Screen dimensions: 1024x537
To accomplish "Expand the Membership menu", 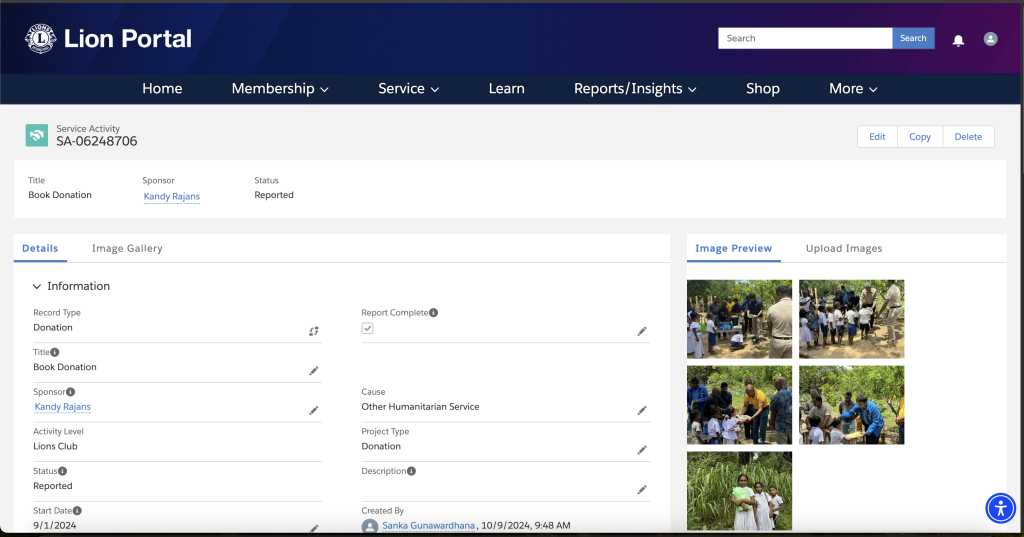I will click(x=280, y=89).
